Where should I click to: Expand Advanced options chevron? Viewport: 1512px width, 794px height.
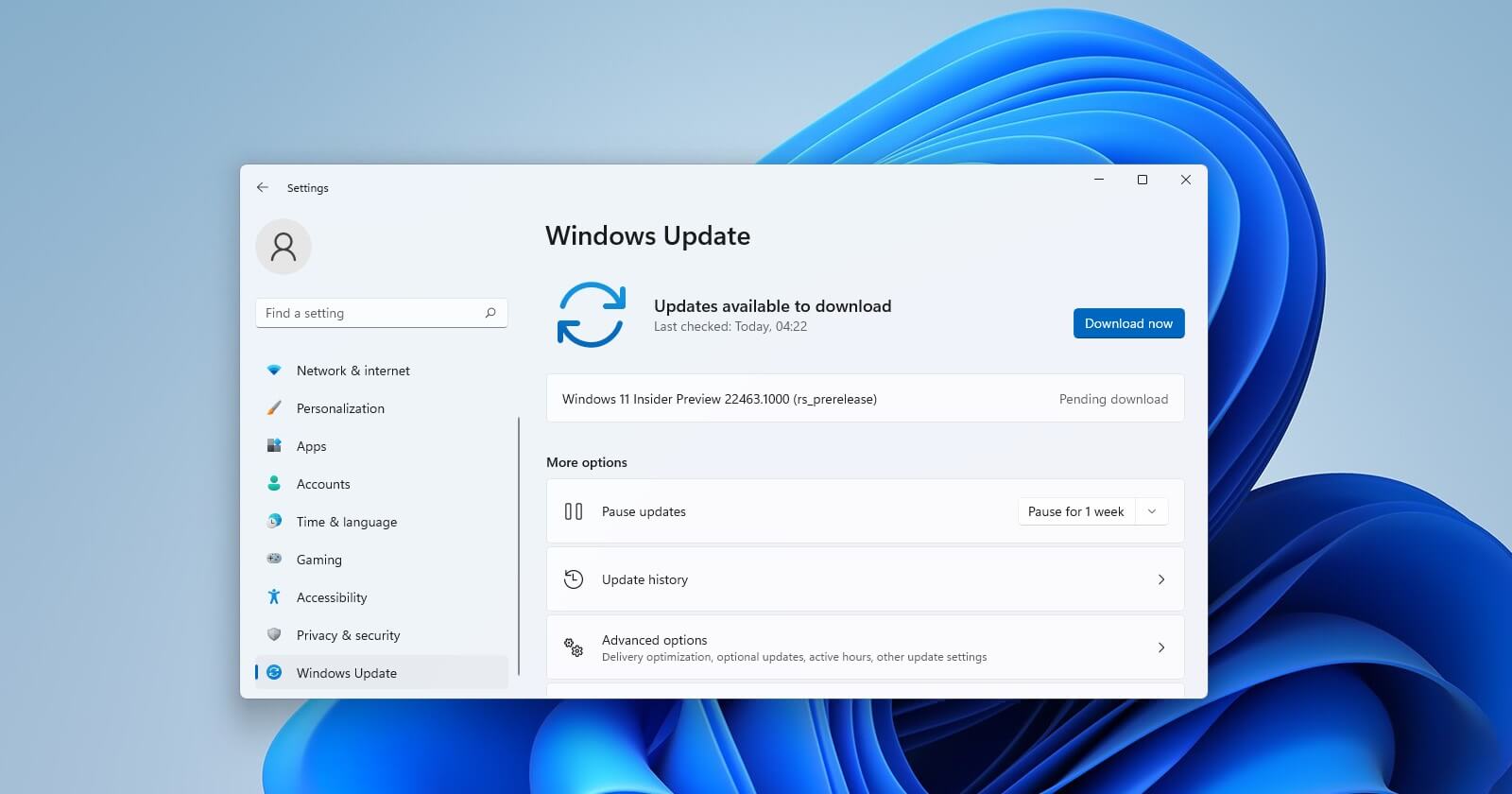(x=1161, y=647)
